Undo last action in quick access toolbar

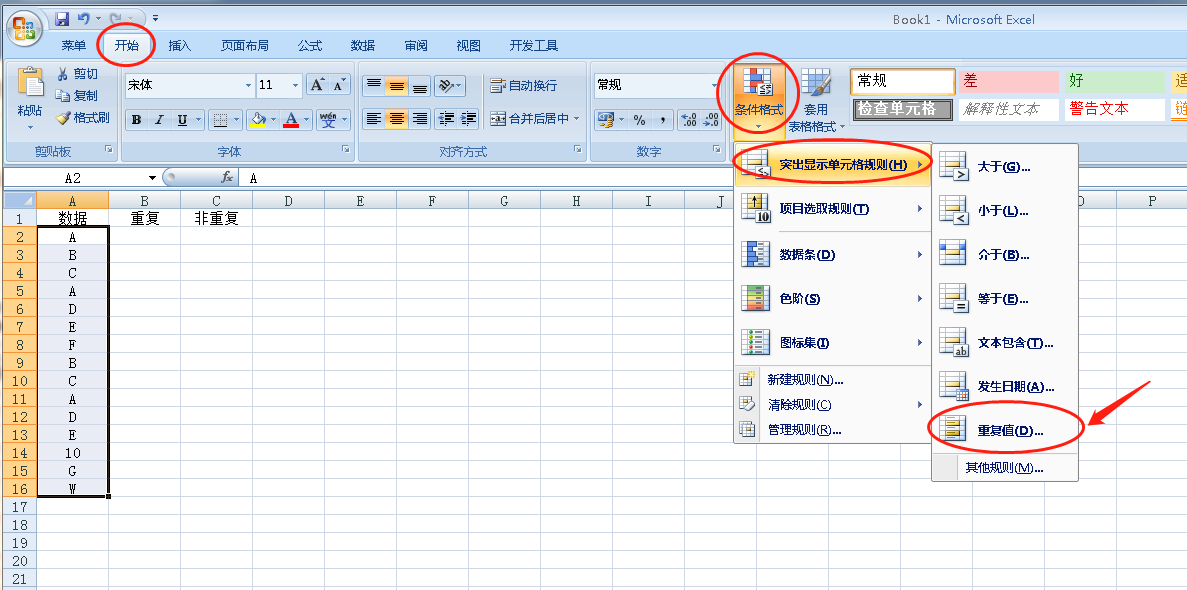(84, 18)
